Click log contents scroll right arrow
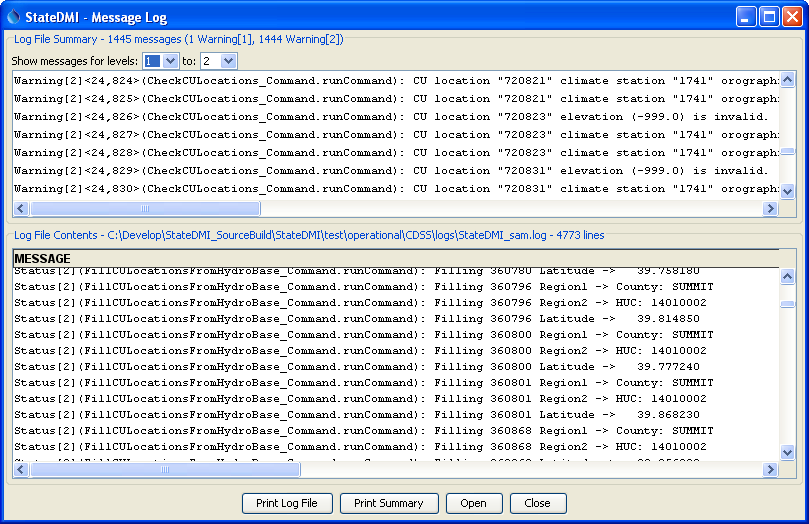The height and width of the screenshot is (524, 809). 770,469
